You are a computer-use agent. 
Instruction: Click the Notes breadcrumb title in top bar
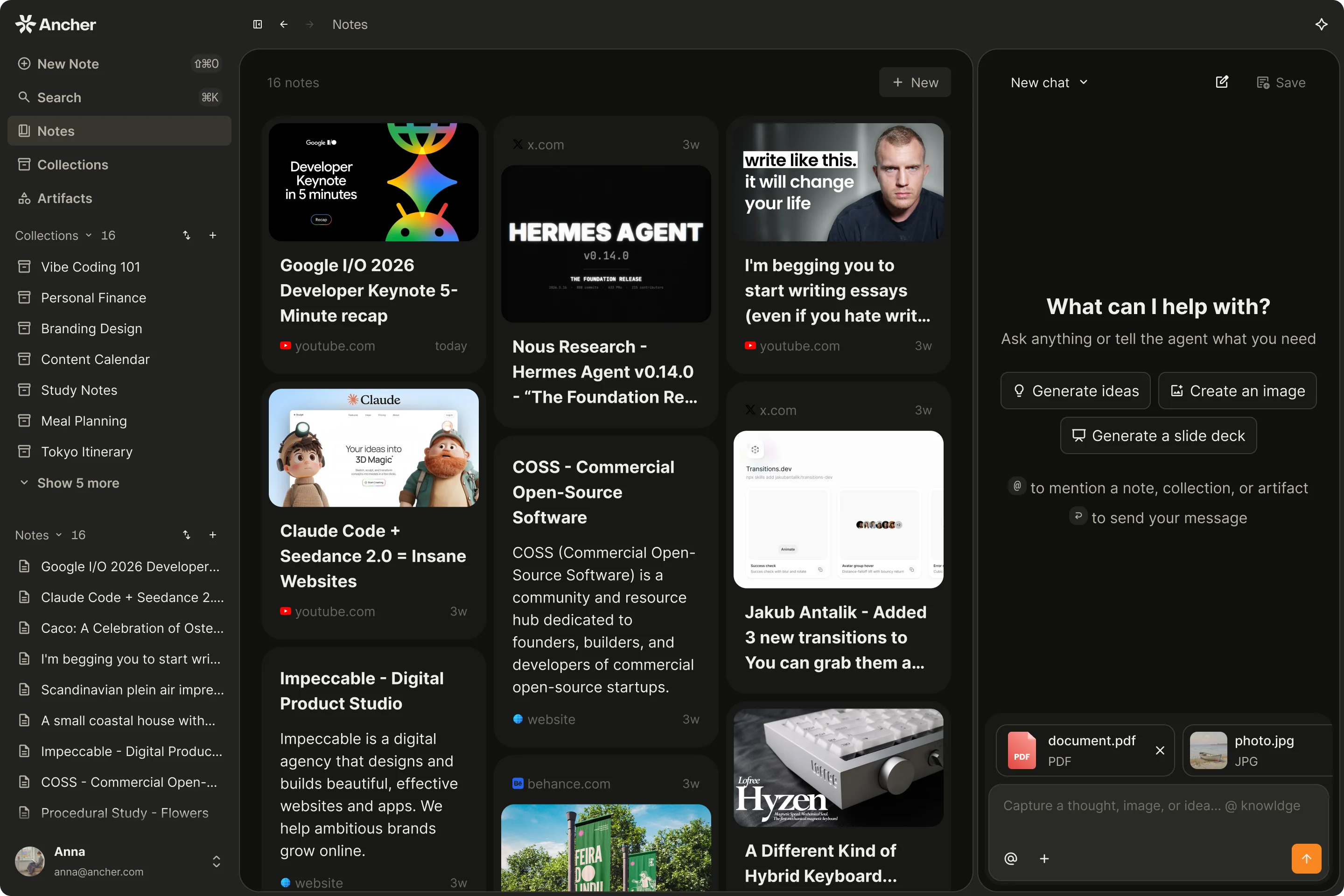[x=350, y=25]
